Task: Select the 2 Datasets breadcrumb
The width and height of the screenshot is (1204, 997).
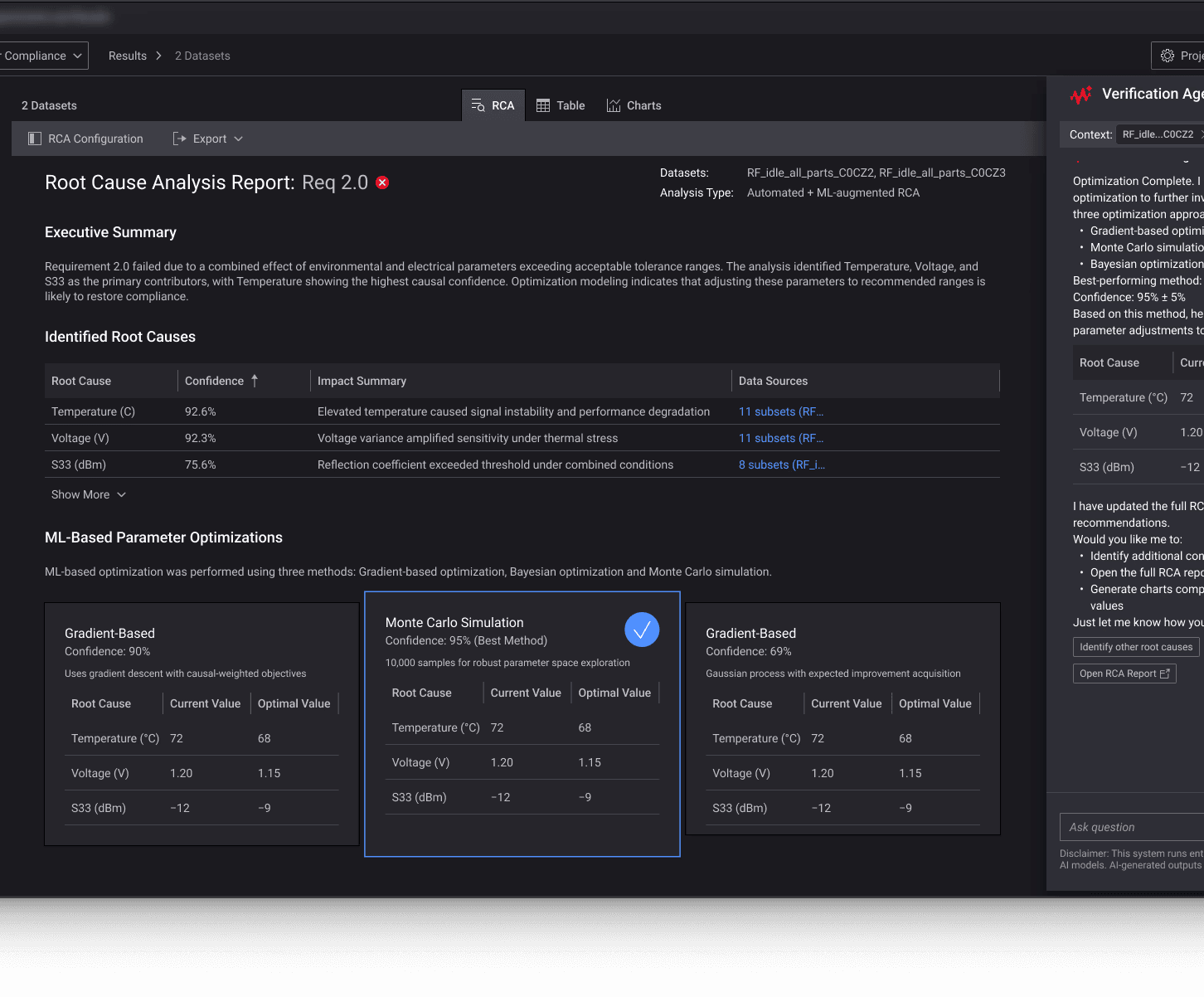Action: pyautogui.click(x=202, y=56)
